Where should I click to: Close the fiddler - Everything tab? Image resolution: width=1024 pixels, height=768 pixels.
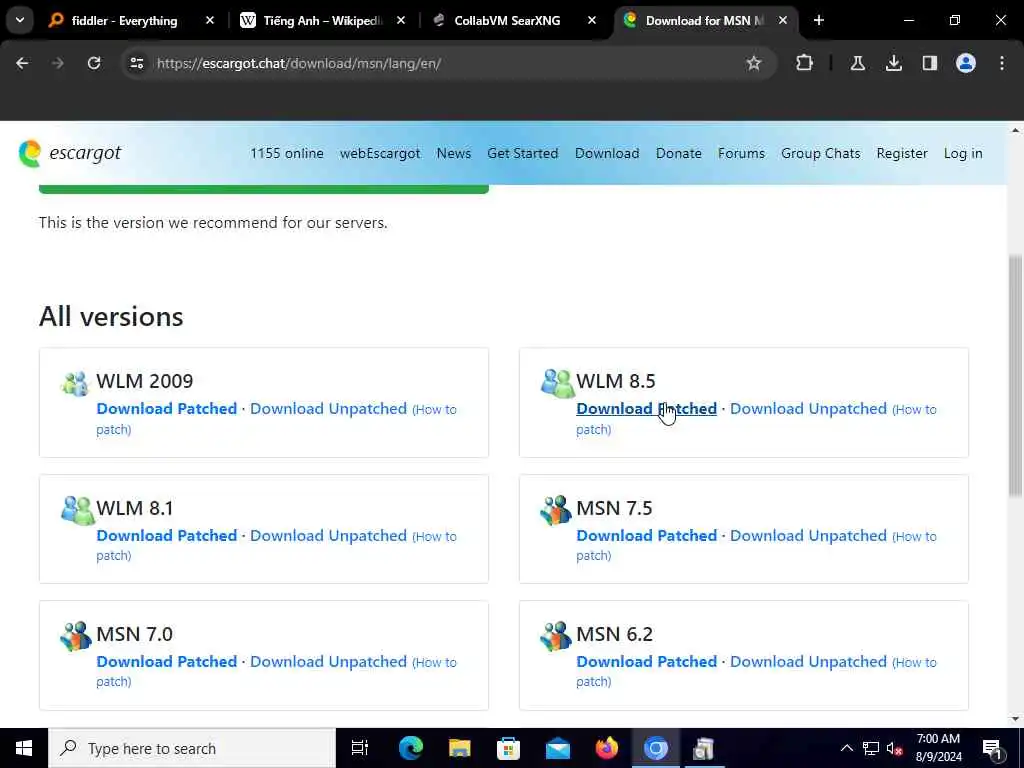(210, 21)
